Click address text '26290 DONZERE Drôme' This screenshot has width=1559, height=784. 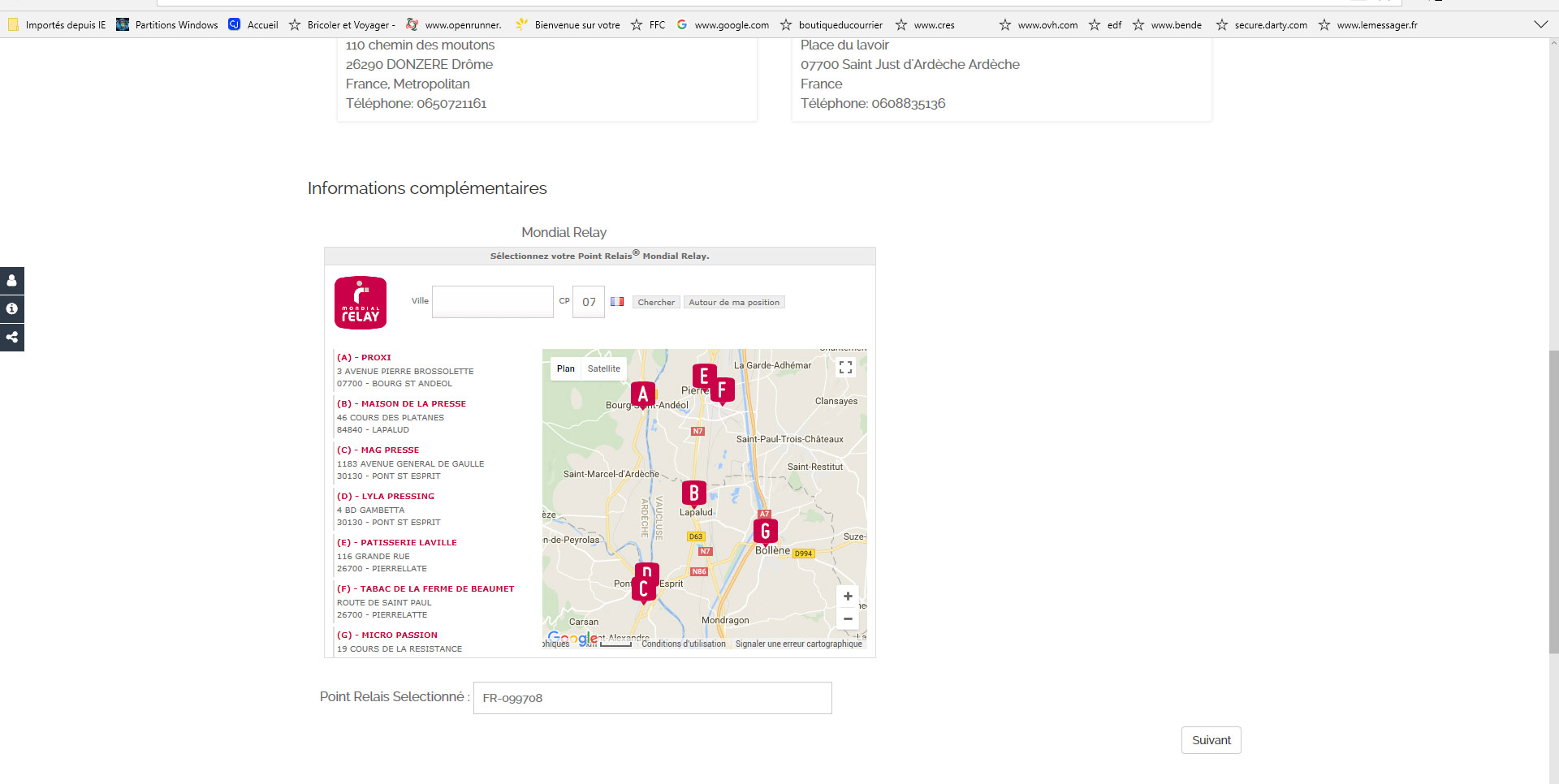click(x=419, y=65)
